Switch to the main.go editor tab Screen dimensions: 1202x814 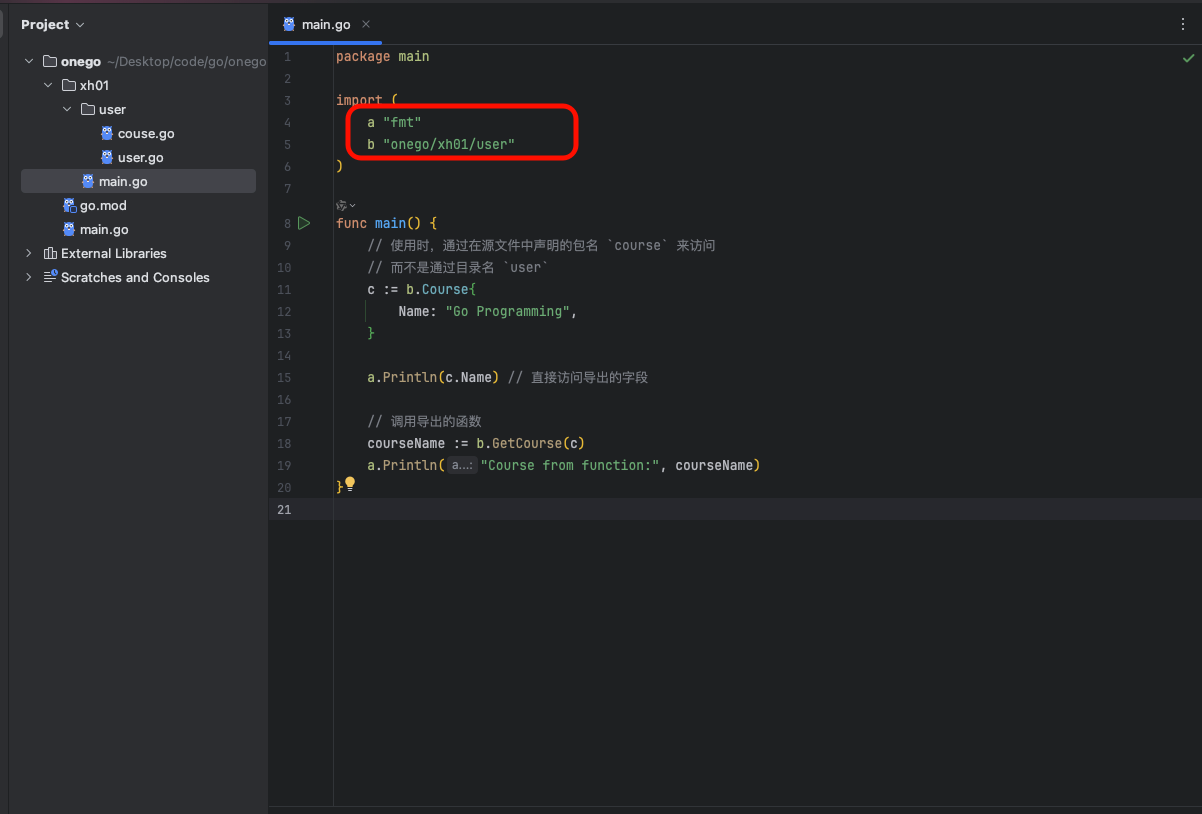pos(325,24)
